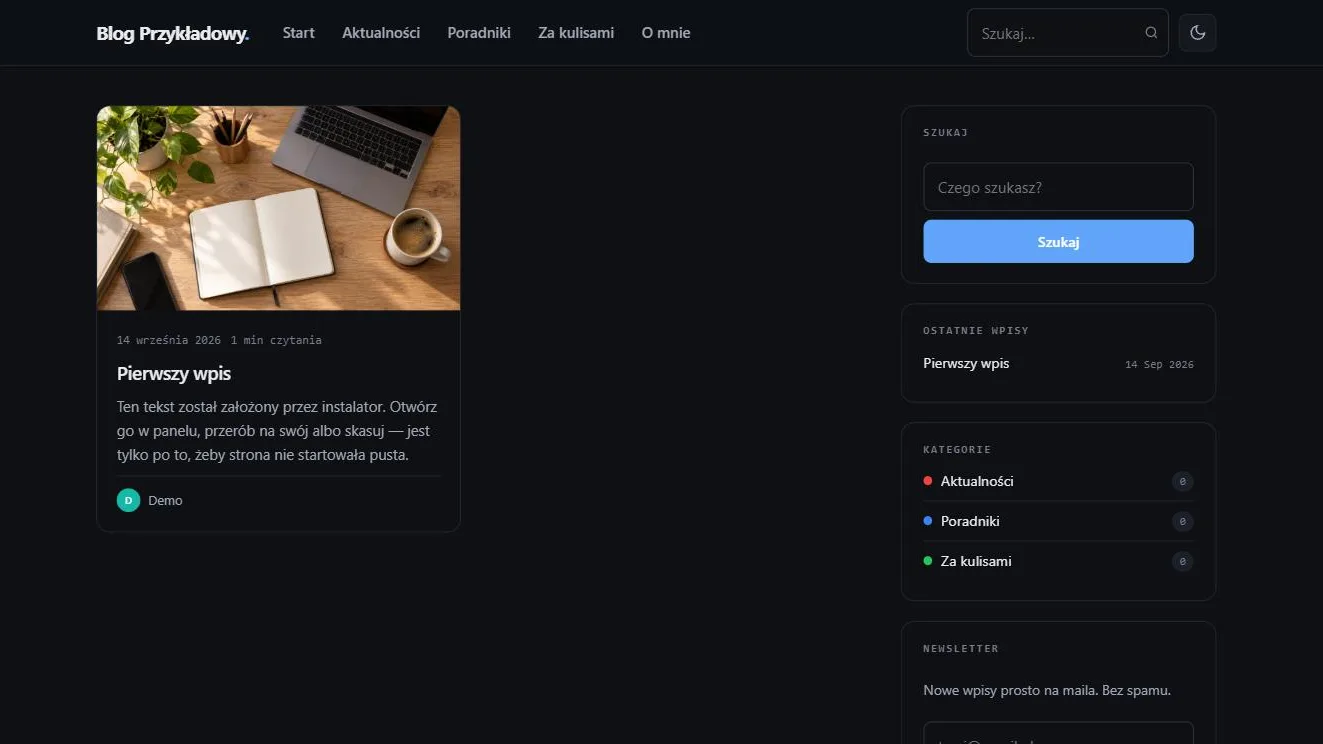Focus the Czego szukasz? sidebar input
Viewport: 1323px width, 744px height.
[1058, 187]
